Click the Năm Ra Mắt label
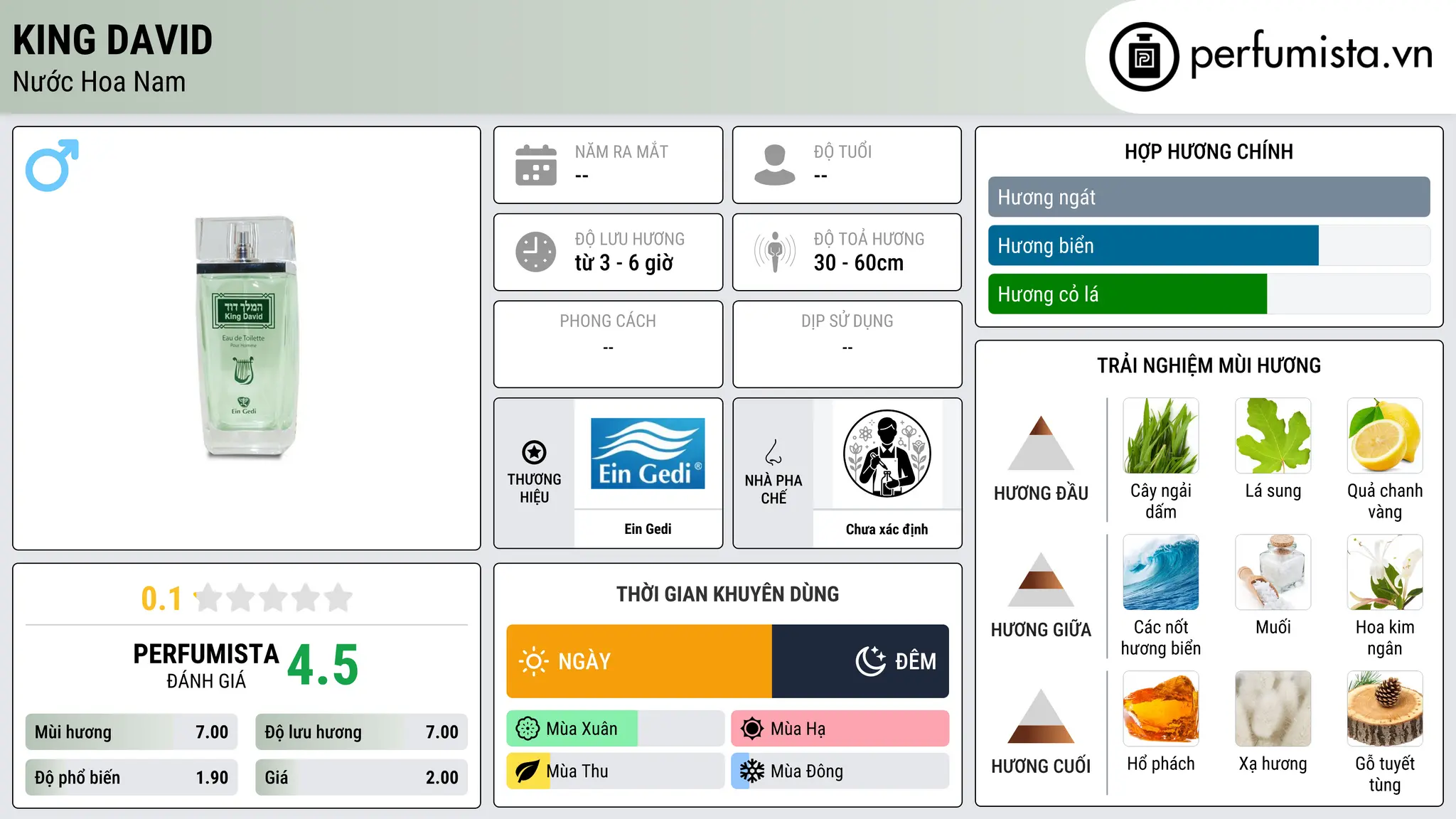The width and height of the screenshot is (1456, 819). click(621, 151)
